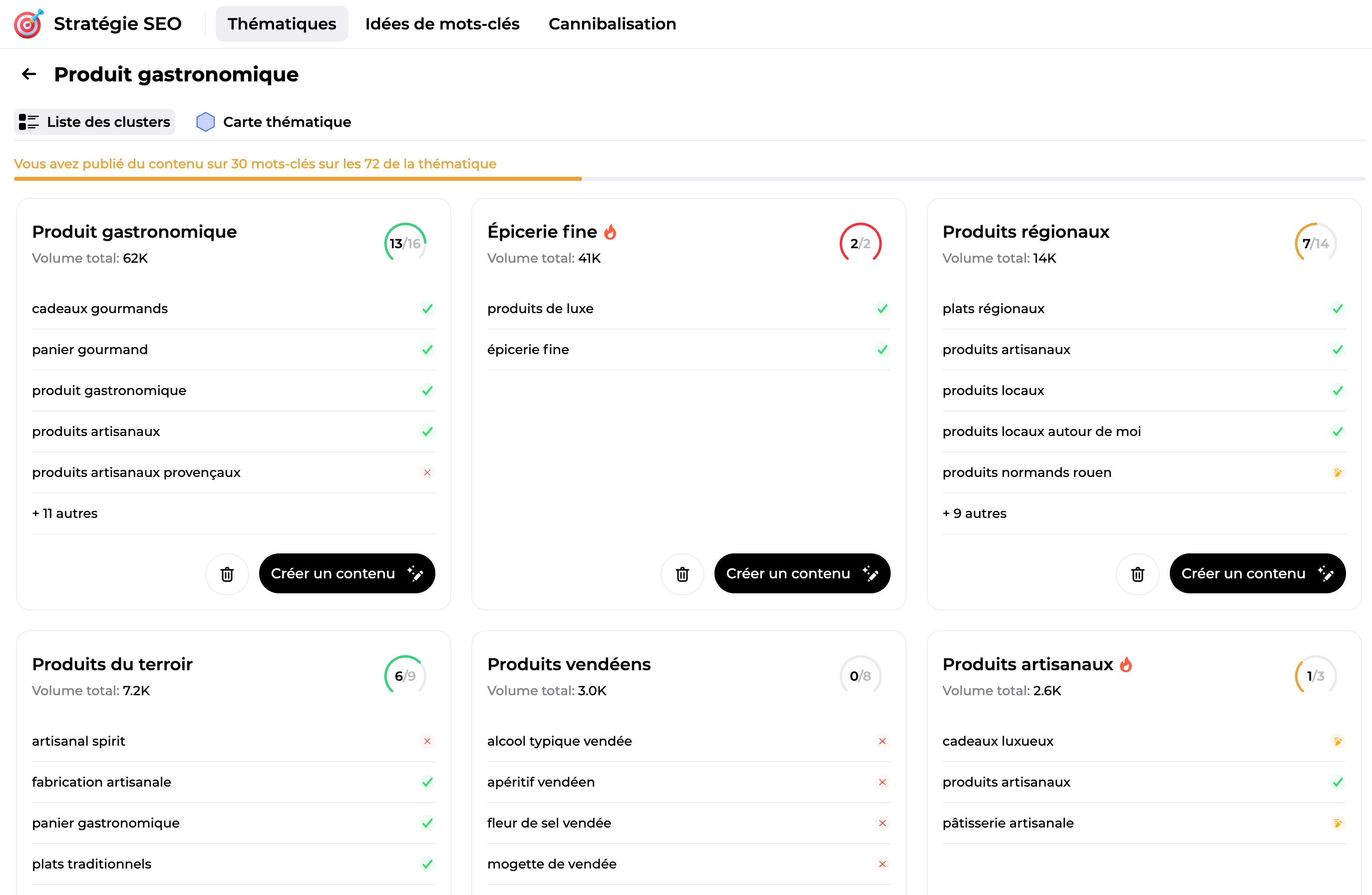Click Volume total: 41K text

544,258
